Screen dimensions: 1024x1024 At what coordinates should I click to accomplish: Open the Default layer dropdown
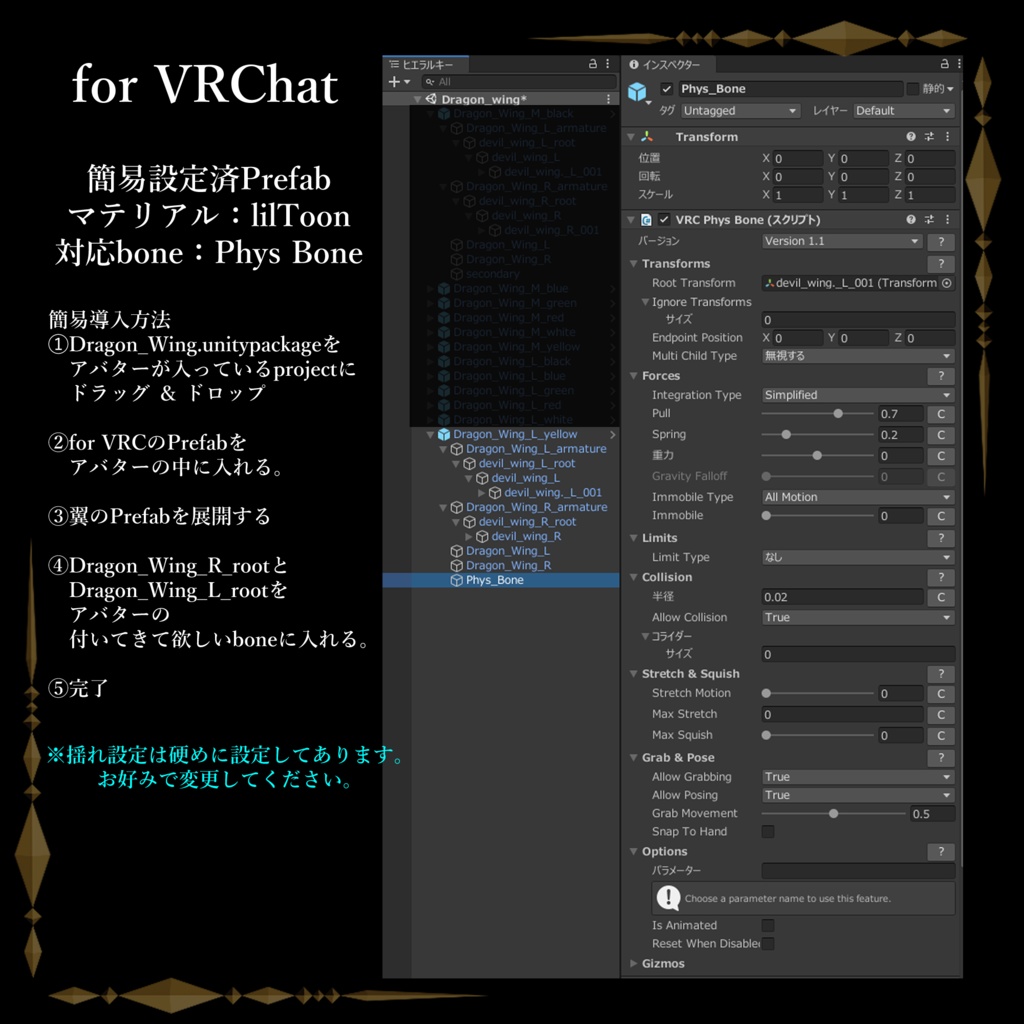pos(904,111)
